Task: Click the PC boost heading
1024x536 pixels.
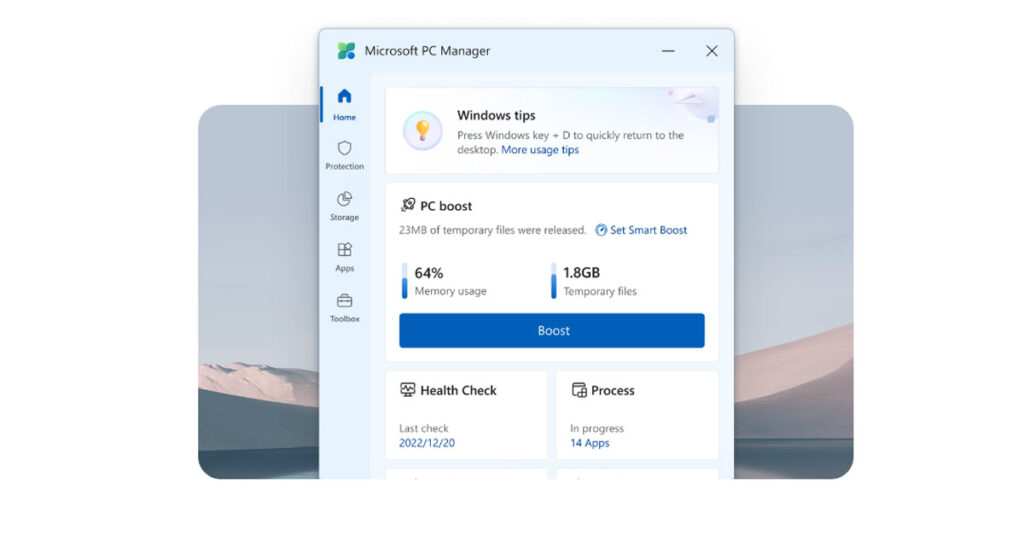Action: (x=445, y=206)
